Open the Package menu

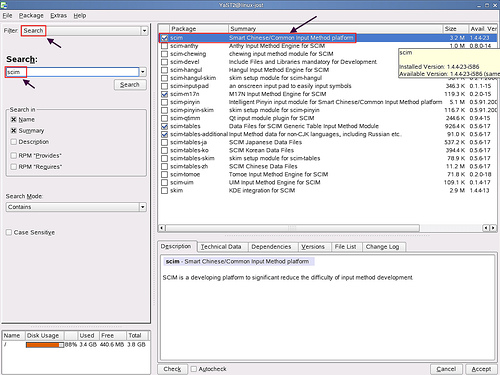tap(31, 16)
